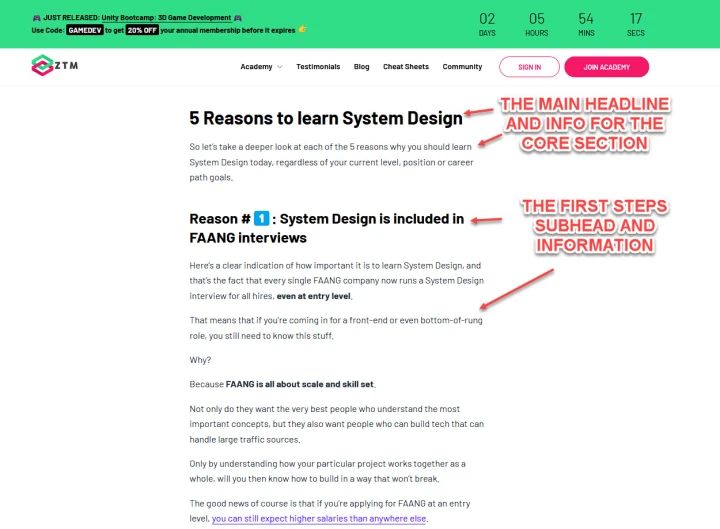Click the blue number 1 emoji icon
The width and height of the screenshot is (720, 529).
261,218
